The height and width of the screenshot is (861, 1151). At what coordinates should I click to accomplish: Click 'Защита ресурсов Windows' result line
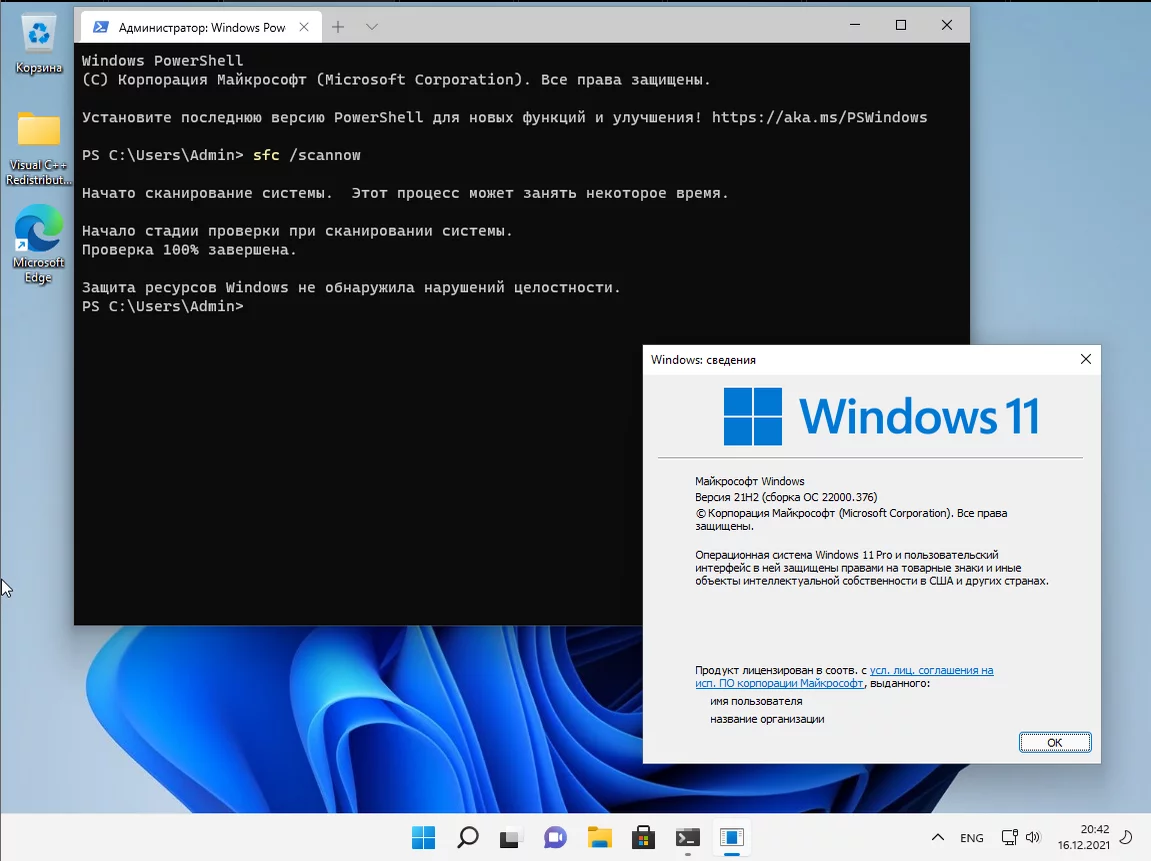[351, 288]
